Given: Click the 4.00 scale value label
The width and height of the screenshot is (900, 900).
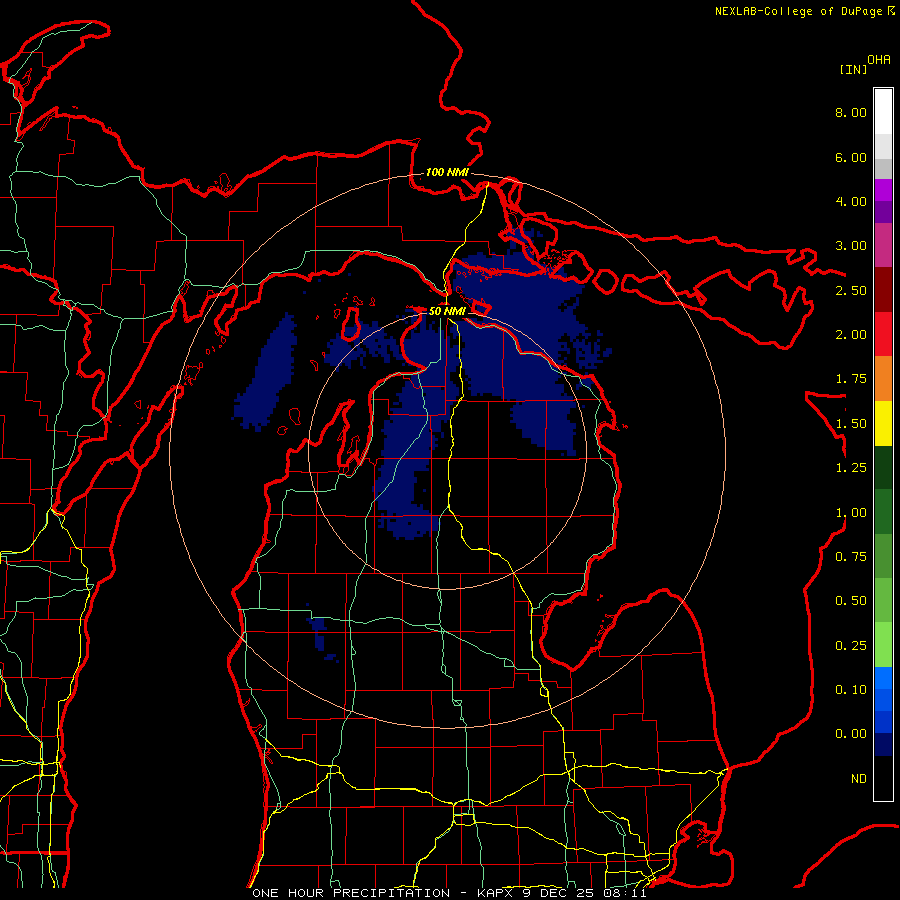Looking at the screenshot, I should pos(851,201).
